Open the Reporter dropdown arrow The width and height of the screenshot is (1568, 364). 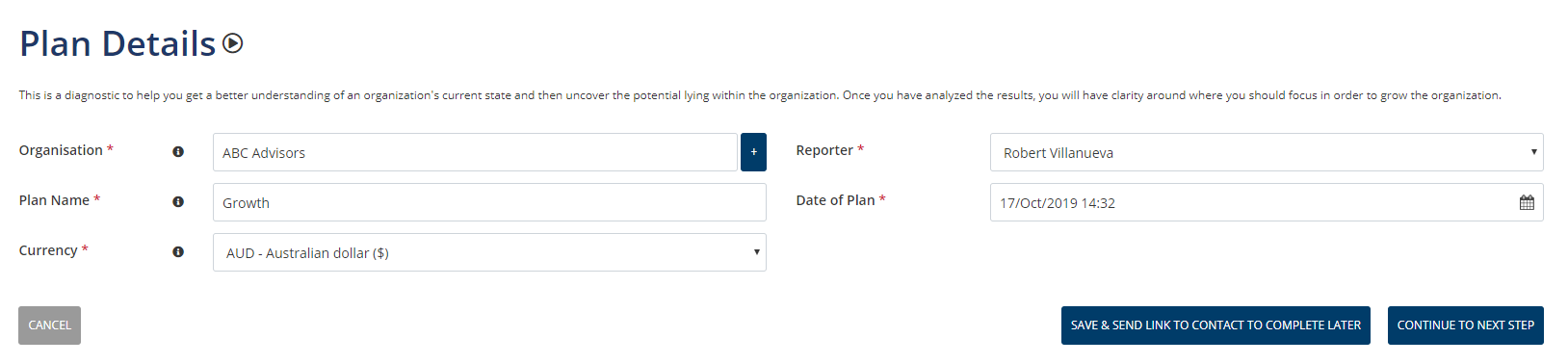click(1533, 152)
